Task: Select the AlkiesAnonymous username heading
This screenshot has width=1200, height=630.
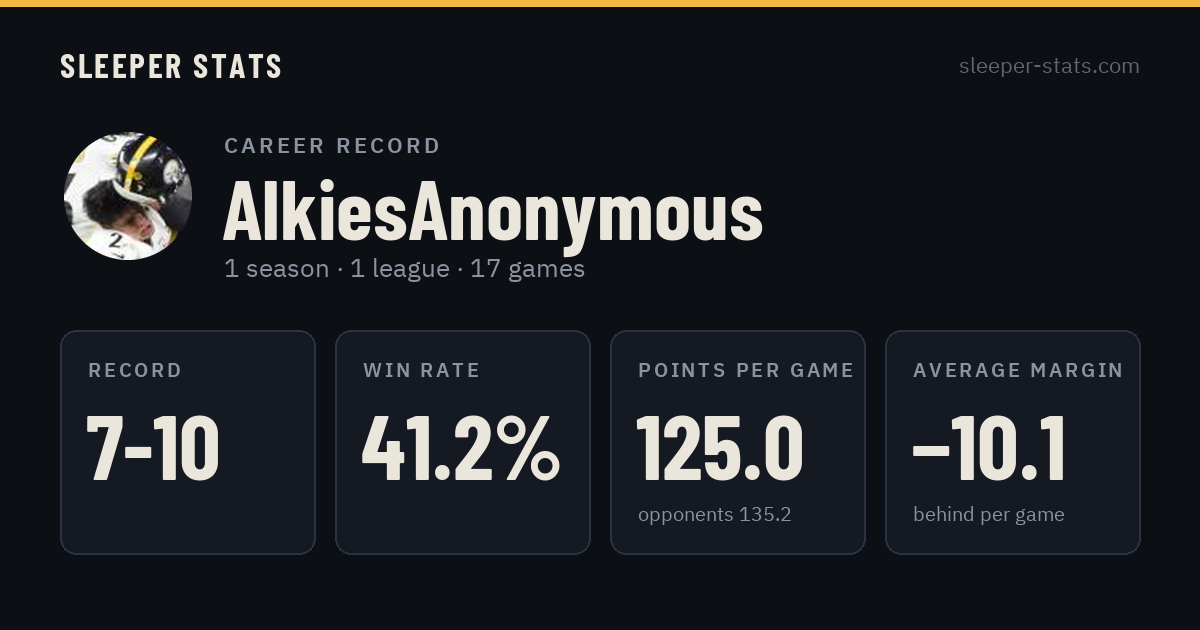Action: pyautogui.click(x=493, y=212)
